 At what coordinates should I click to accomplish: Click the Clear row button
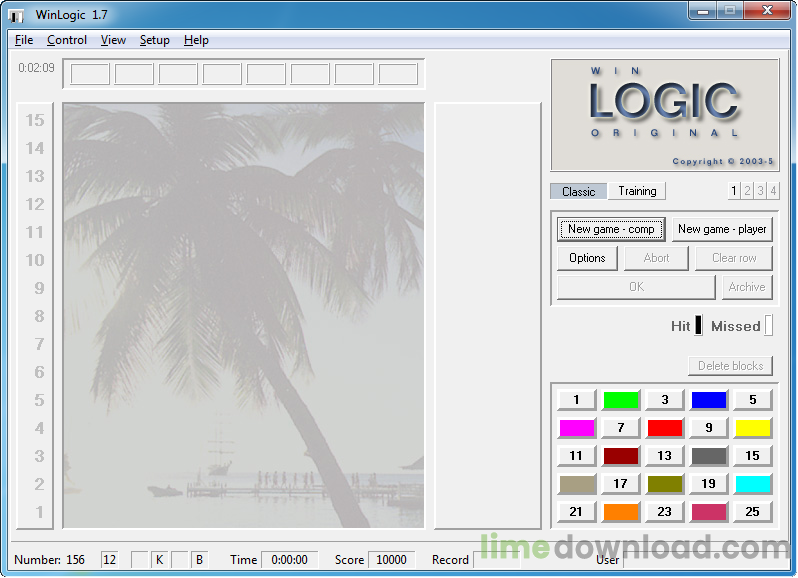(x=733, y=258)
